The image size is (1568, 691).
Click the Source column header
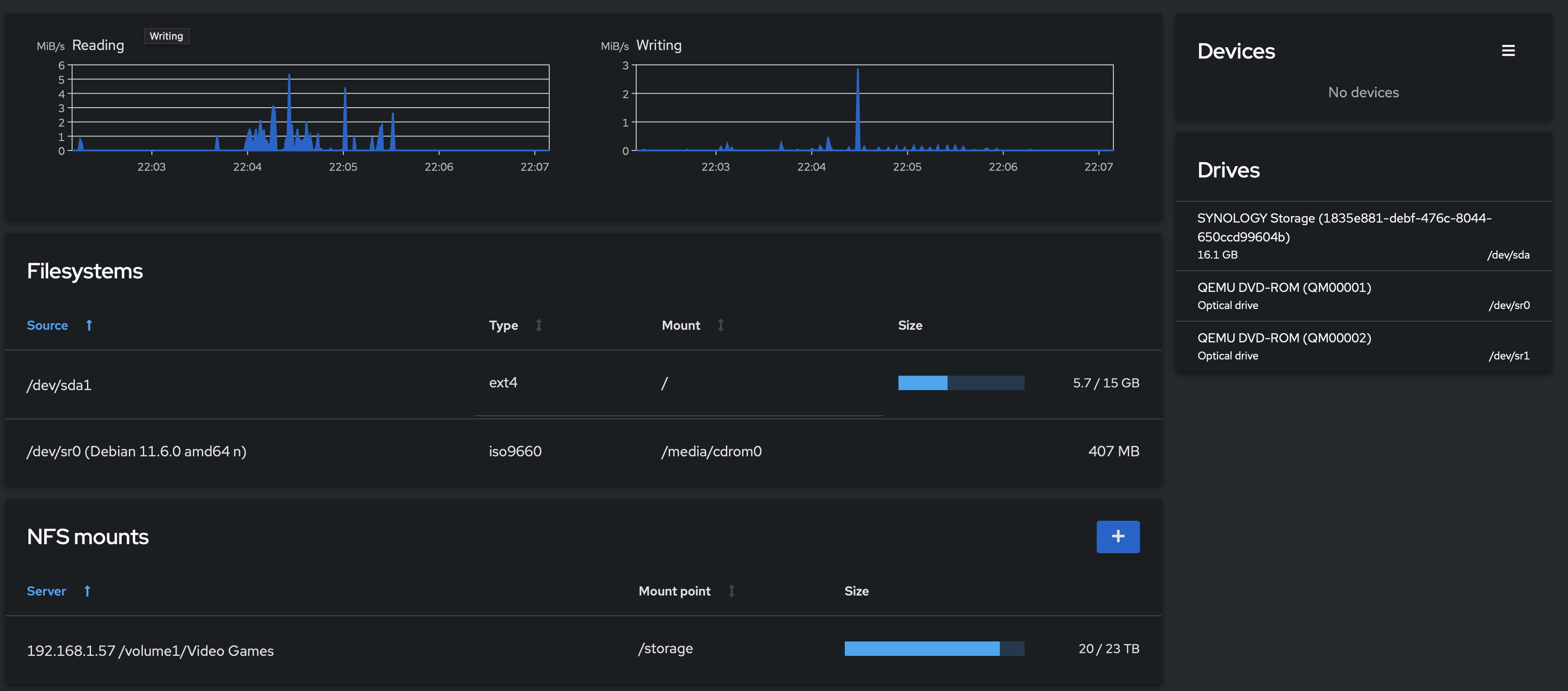[47, 325]
